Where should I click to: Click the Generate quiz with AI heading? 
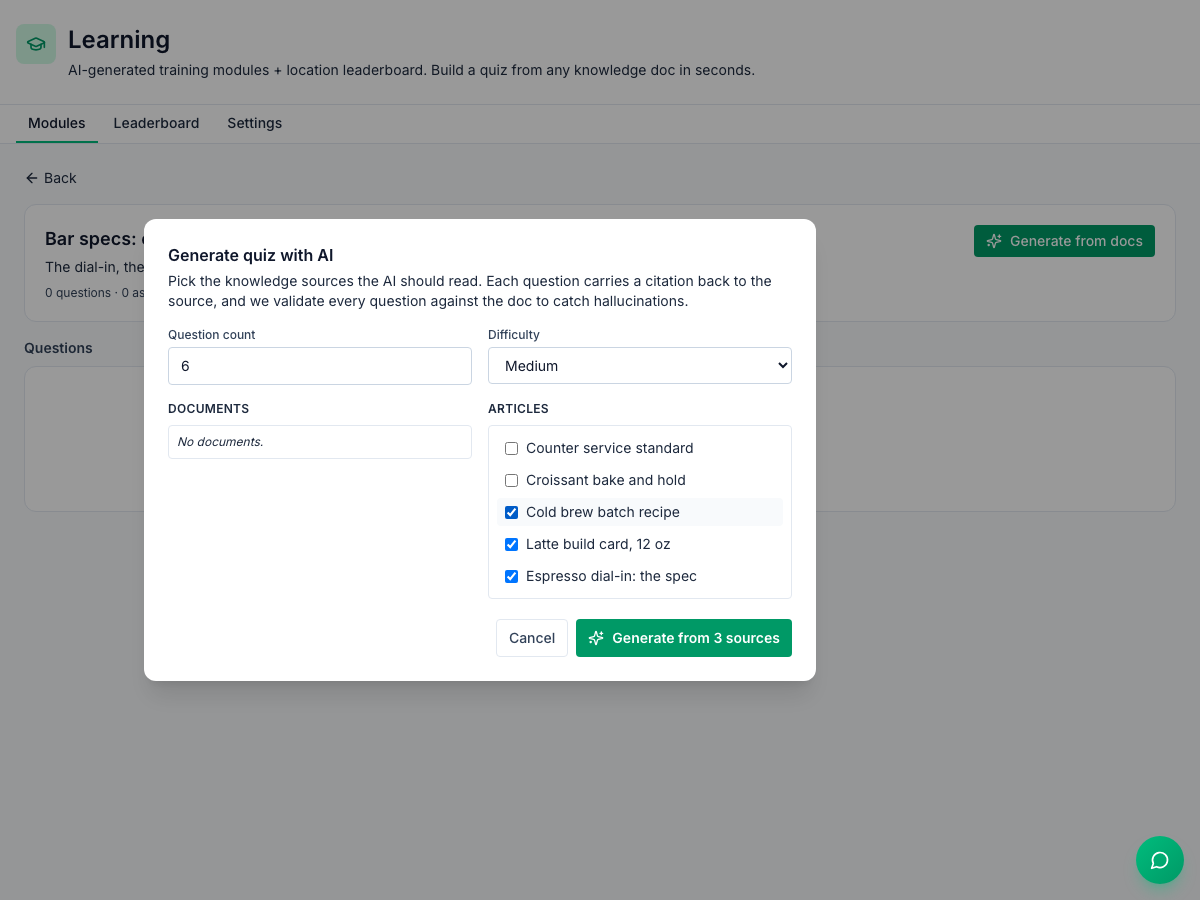[x=251, y=256]
